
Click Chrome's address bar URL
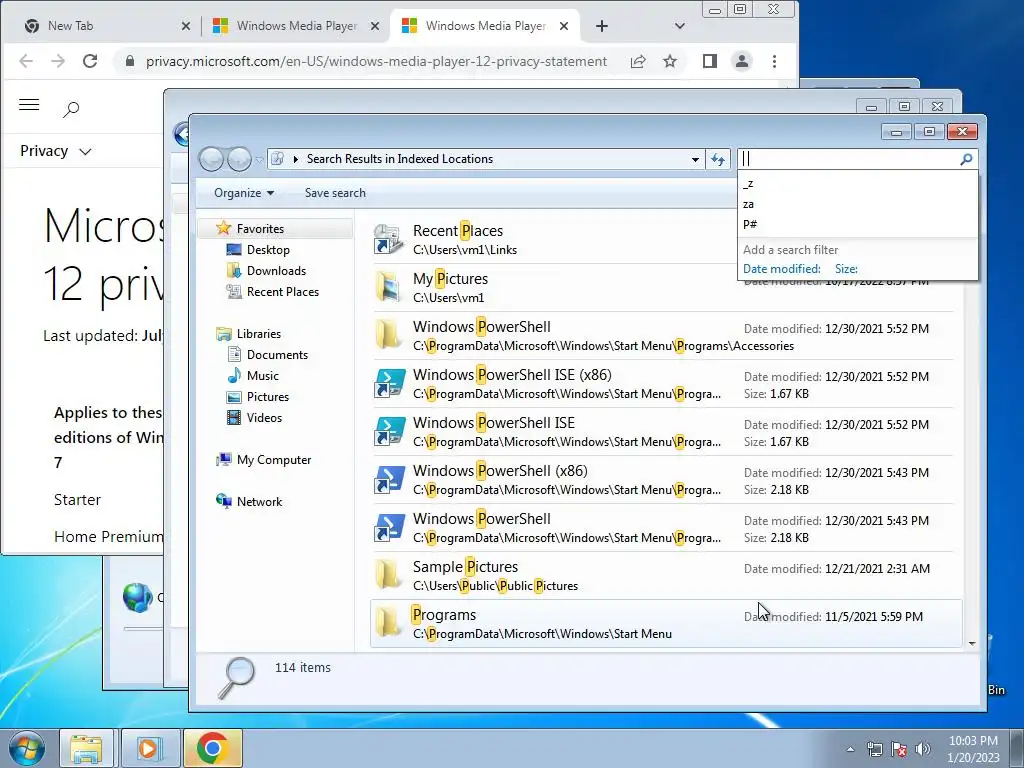[x=376, y=61]
